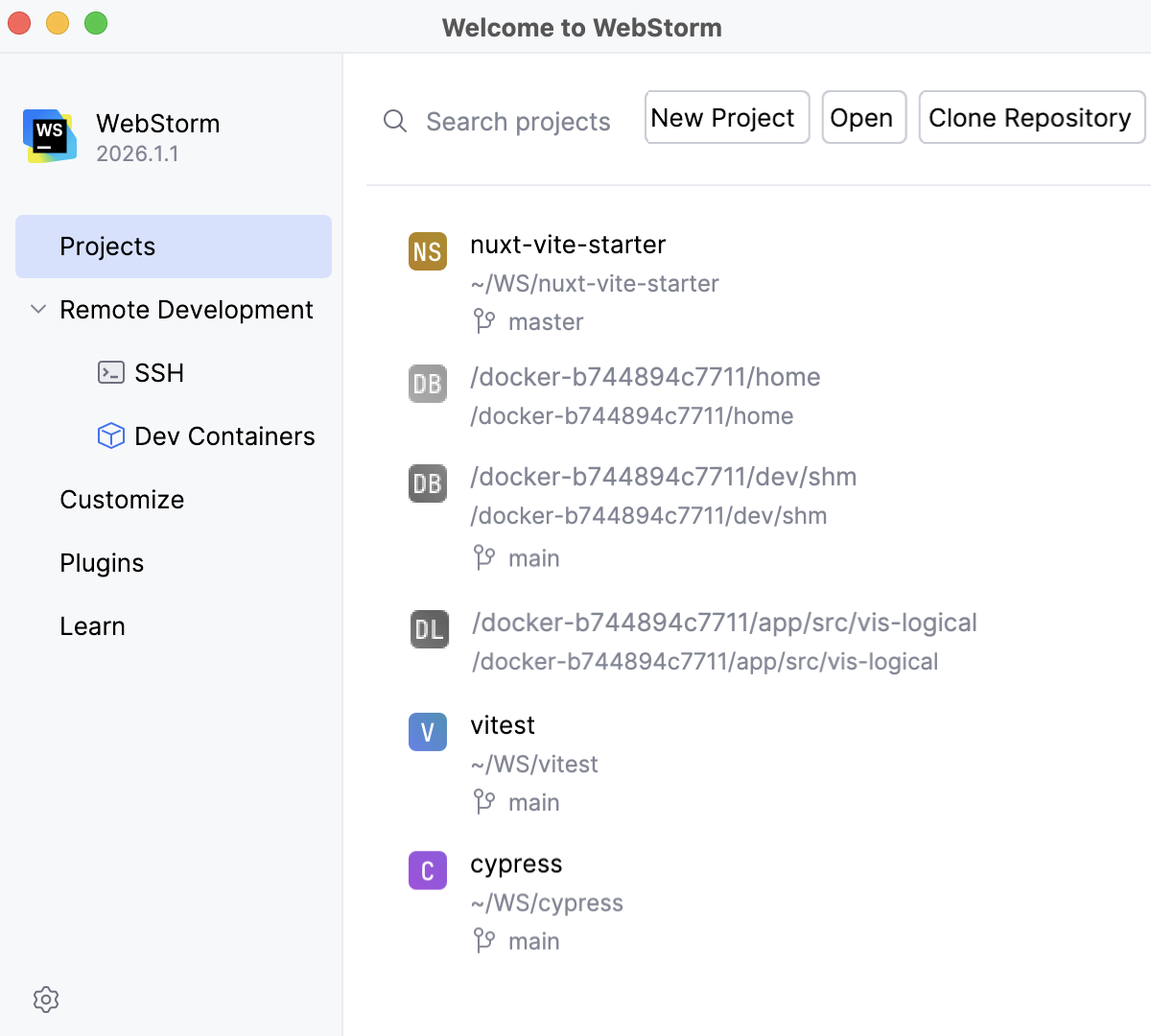This screenshot has width=1151, height=1036.
Task: Open the Customize section
Action: coord(122,499)
